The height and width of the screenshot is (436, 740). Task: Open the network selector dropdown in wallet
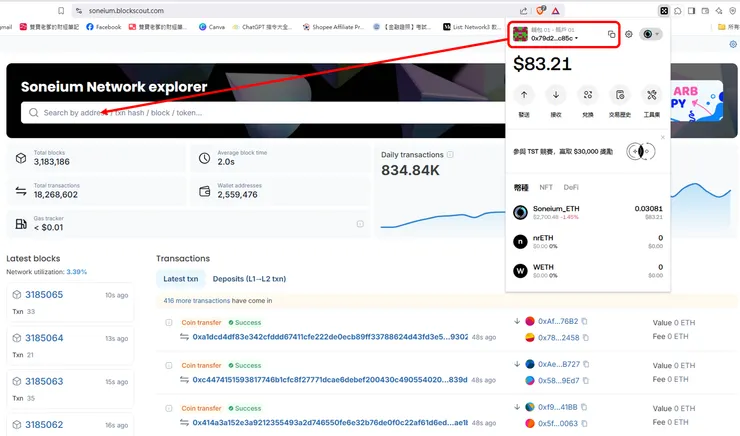651,34
